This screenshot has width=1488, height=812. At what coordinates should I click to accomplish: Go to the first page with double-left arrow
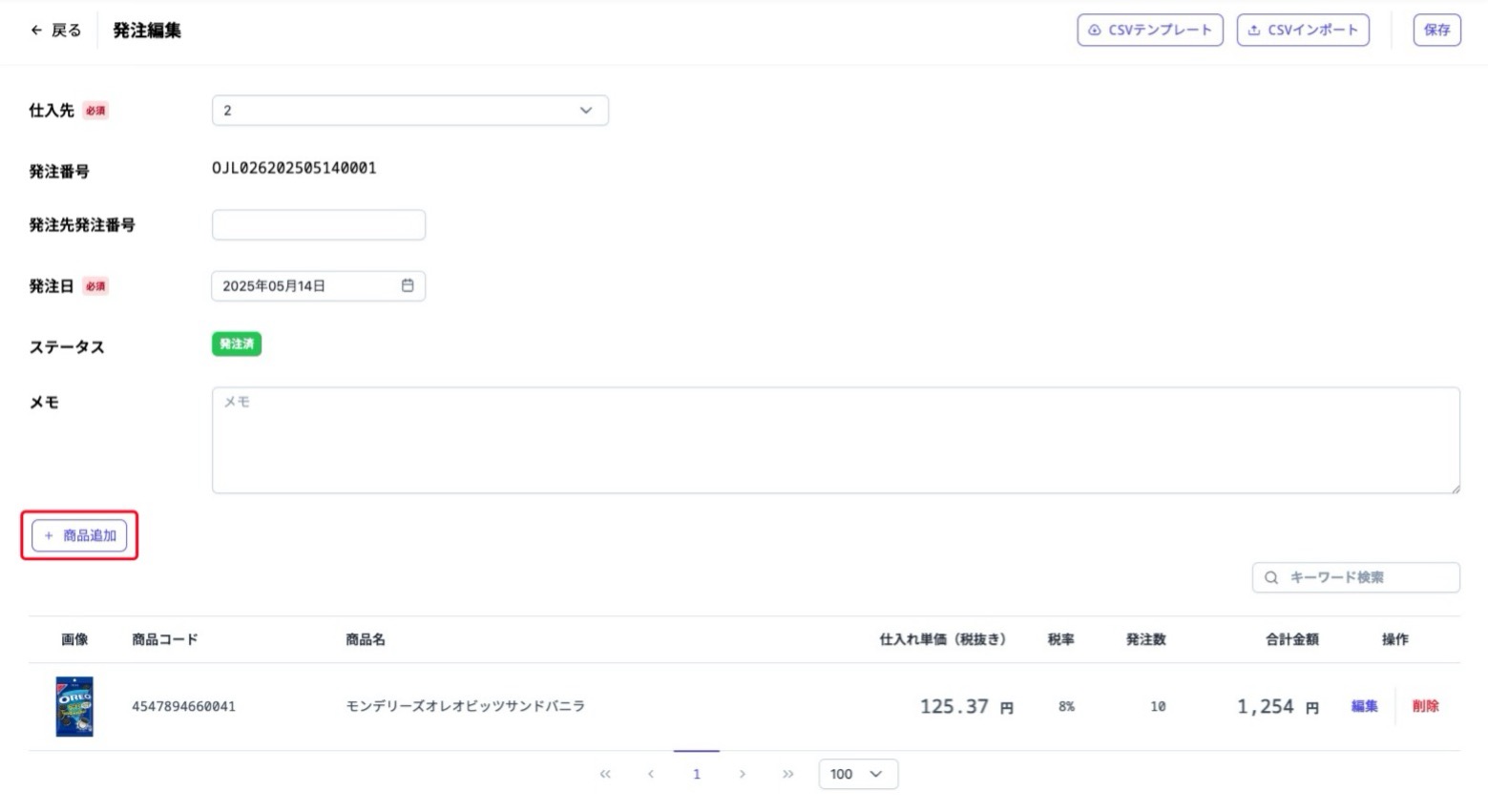coord(605,774)
